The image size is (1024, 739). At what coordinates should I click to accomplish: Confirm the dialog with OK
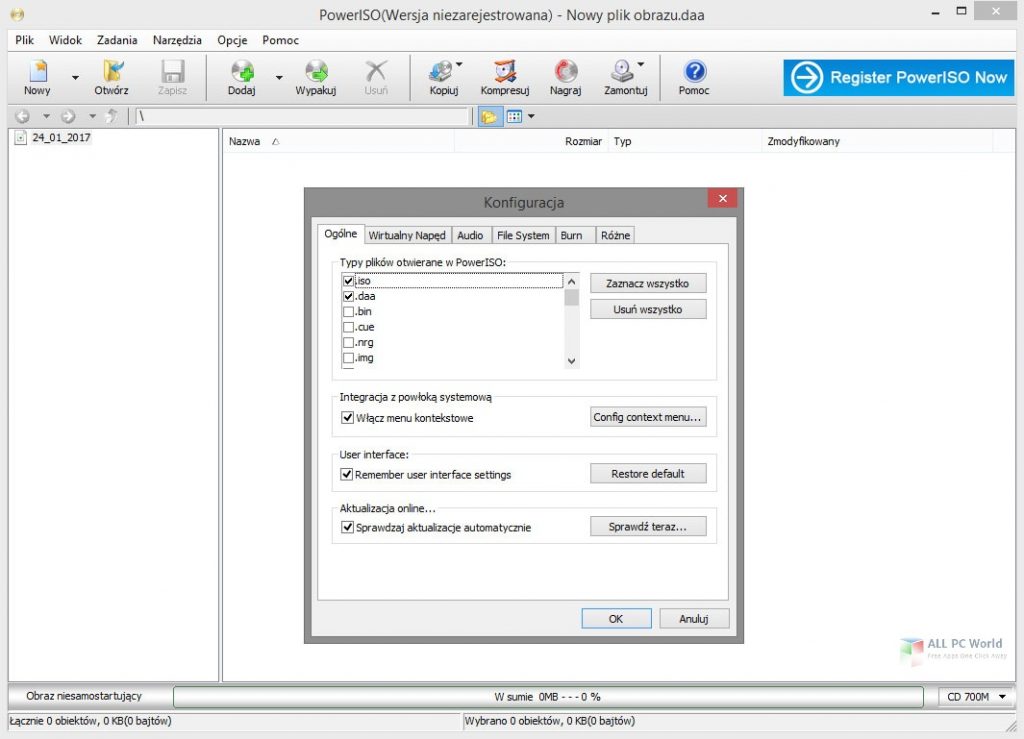(x=616, y=619)
